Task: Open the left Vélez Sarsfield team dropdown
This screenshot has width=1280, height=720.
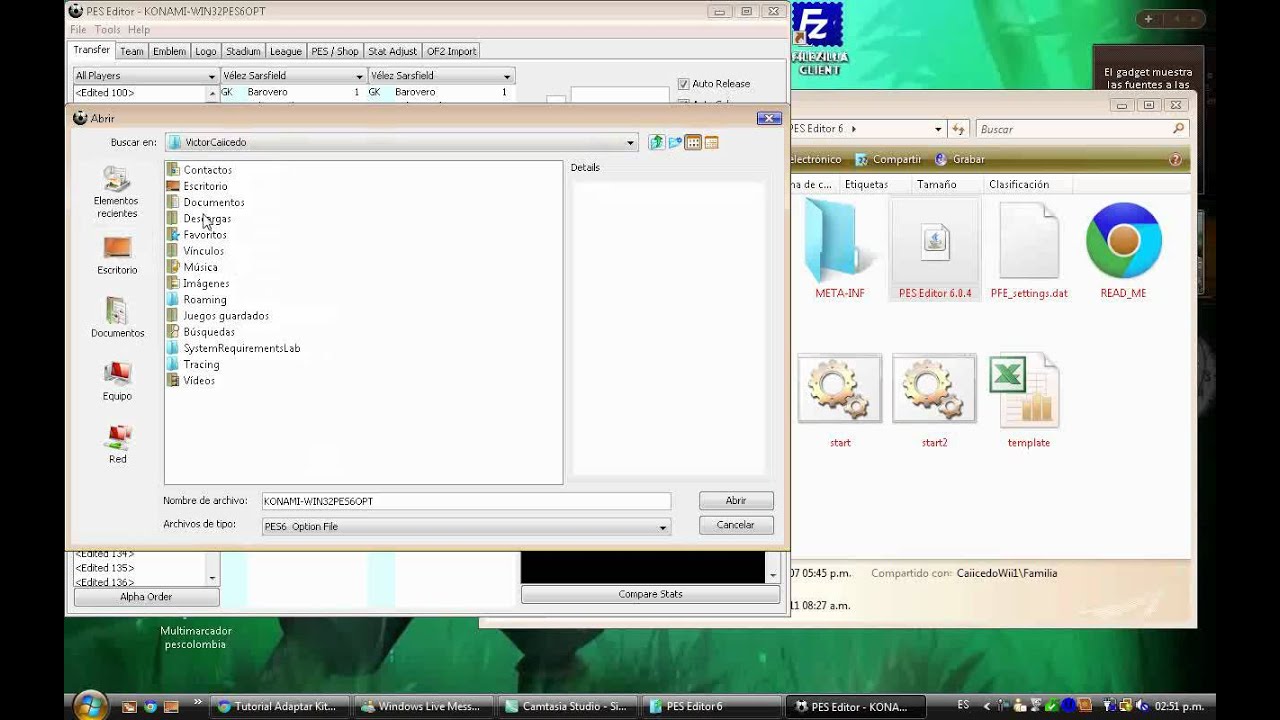Action: [292, 76]
